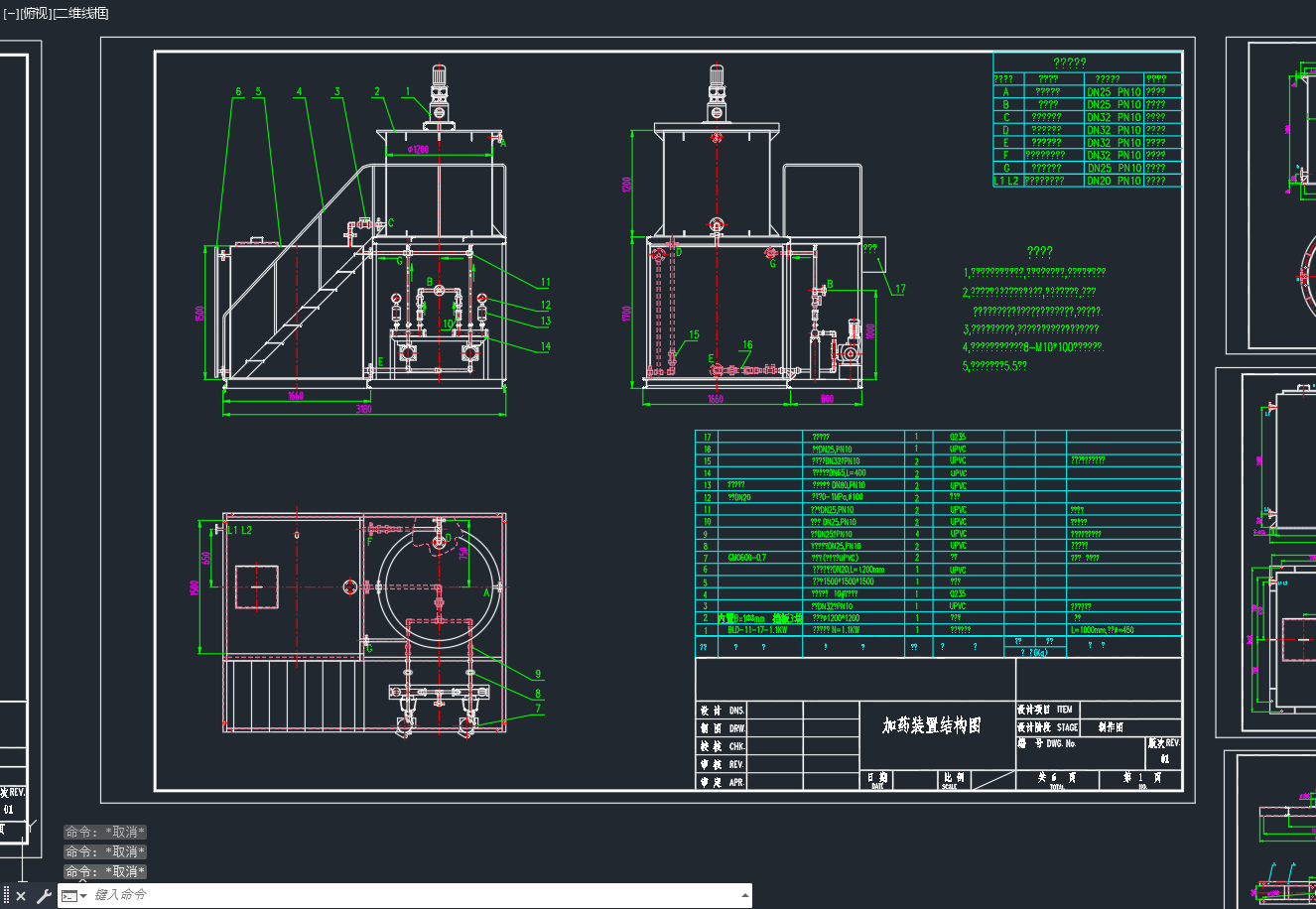Viewport: 1316px width, 909px height.
Task: Click the balloon number 9 in plan view
Action: coord(539,675)
